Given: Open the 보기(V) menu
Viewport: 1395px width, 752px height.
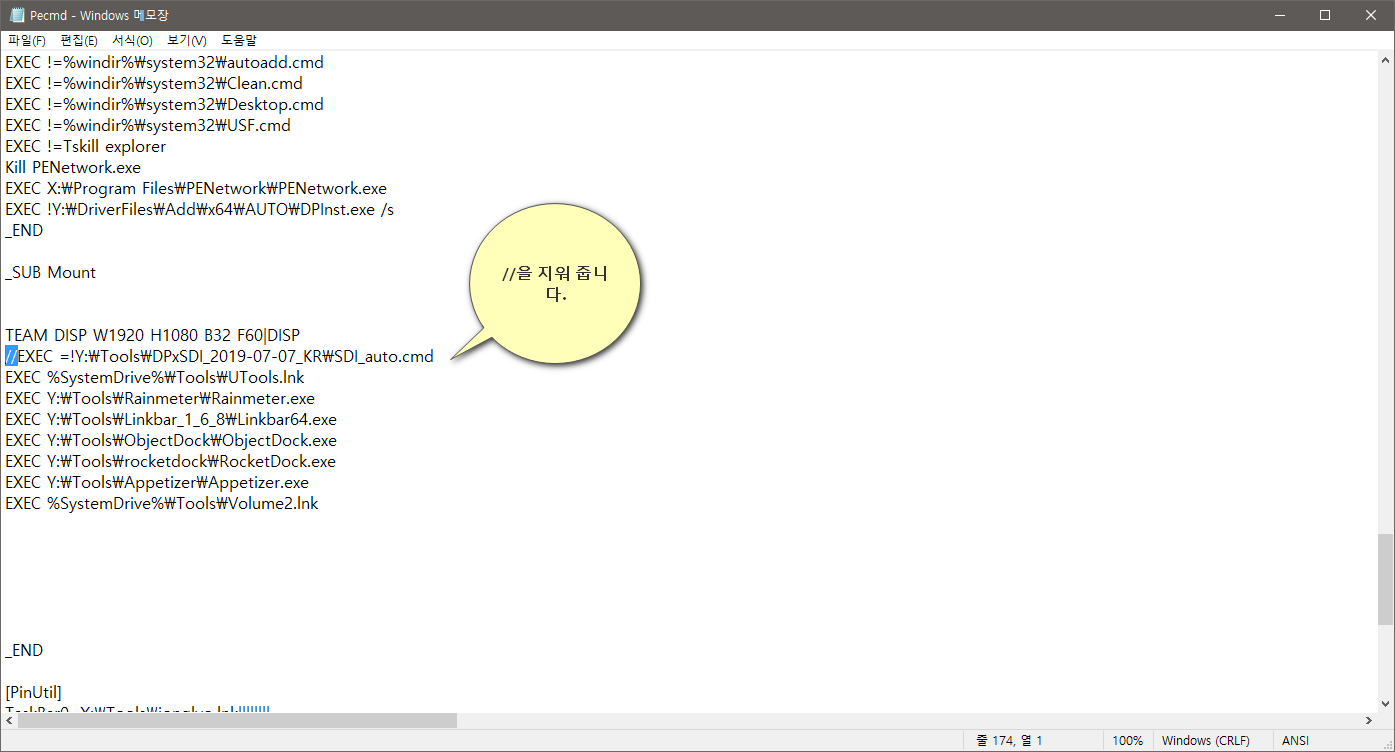Looking at the screenshot, I should [187, 41].
